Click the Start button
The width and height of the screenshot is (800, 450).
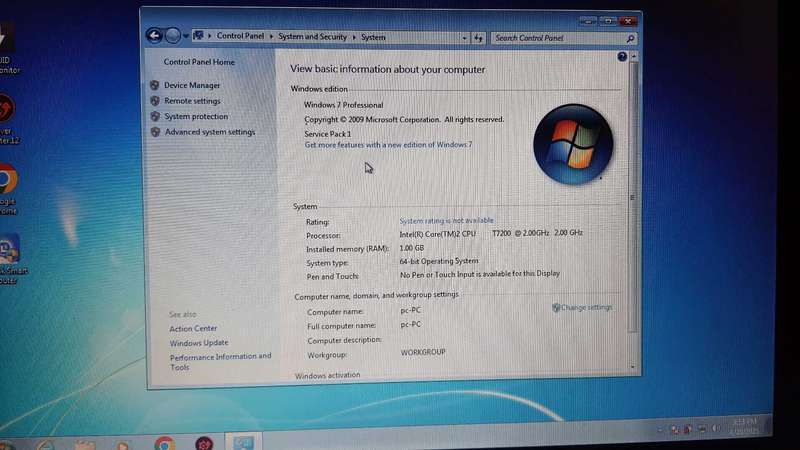pos(7,445)
